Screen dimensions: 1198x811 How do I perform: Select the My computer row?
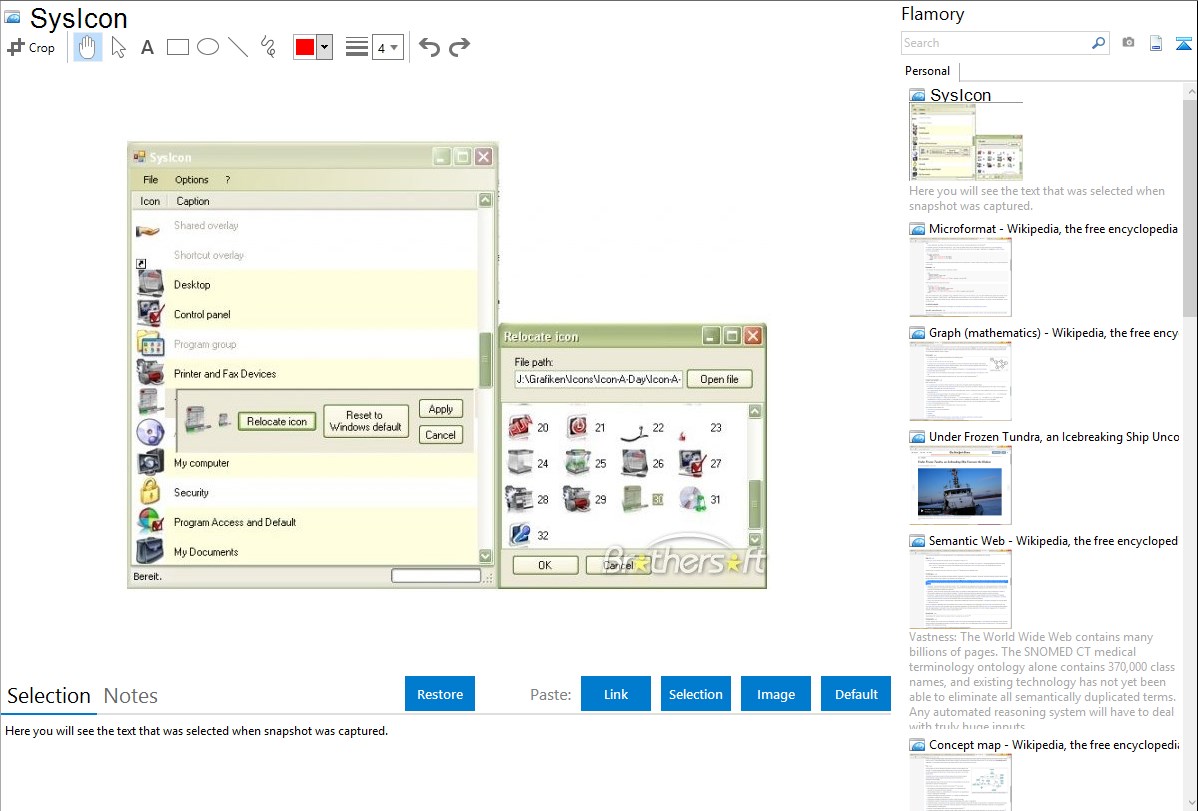pos(306,463)
